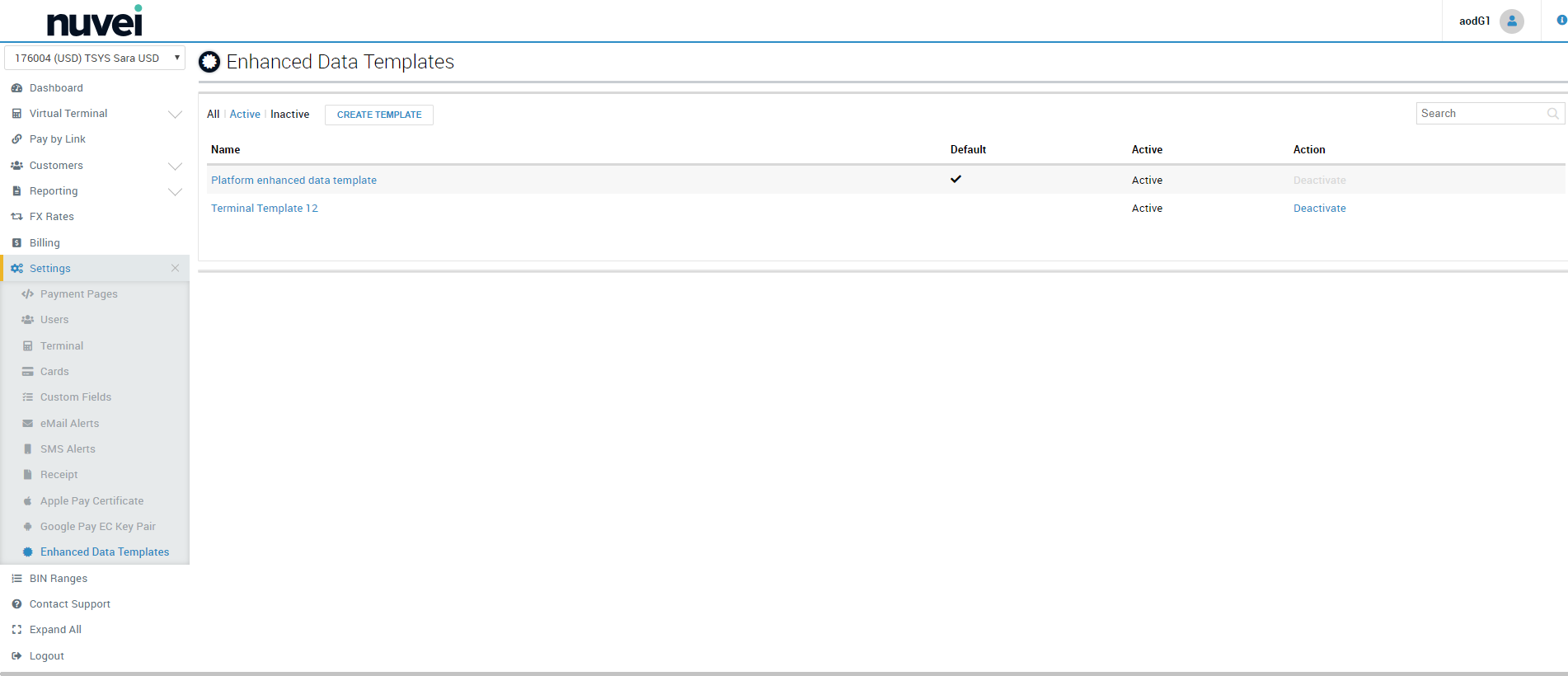Open Apple Pay Certificate settings

pyautogui.click(x=92, y=501)
